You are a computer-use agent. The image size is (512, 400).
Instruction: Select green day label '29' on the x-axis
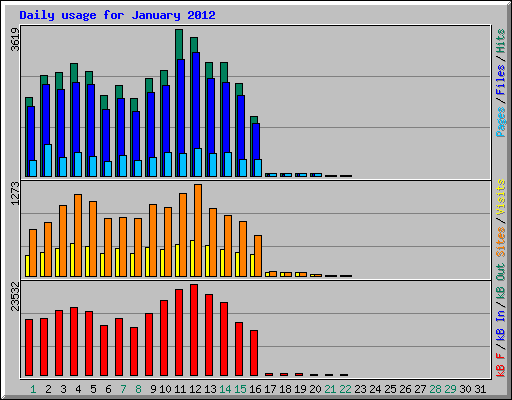(x=450, y=389)
